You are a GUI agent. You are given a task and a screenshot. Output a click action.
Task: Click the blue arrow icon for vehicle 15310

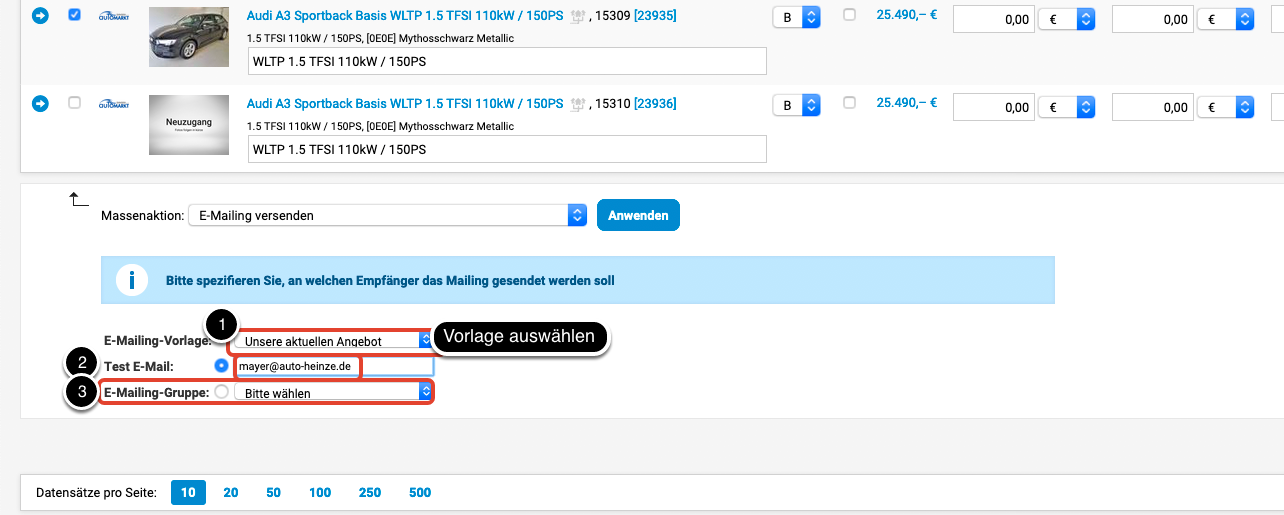tap(40, 103)
